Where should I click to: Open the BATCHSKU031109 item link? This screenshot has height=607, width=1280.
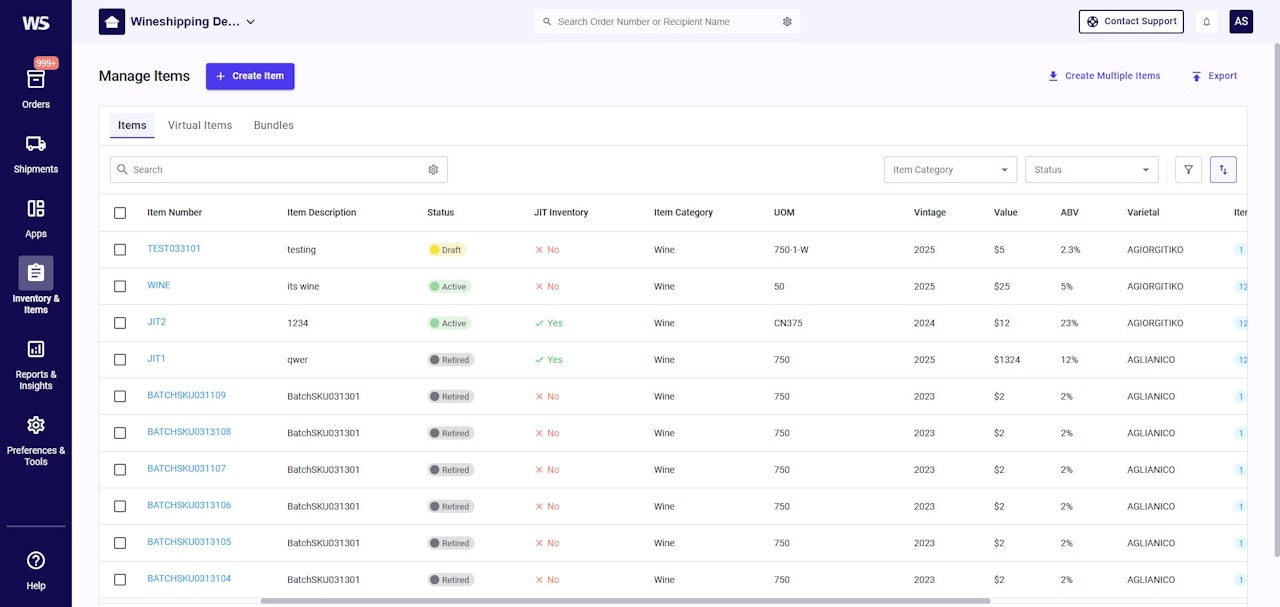[x=186, y=396]
